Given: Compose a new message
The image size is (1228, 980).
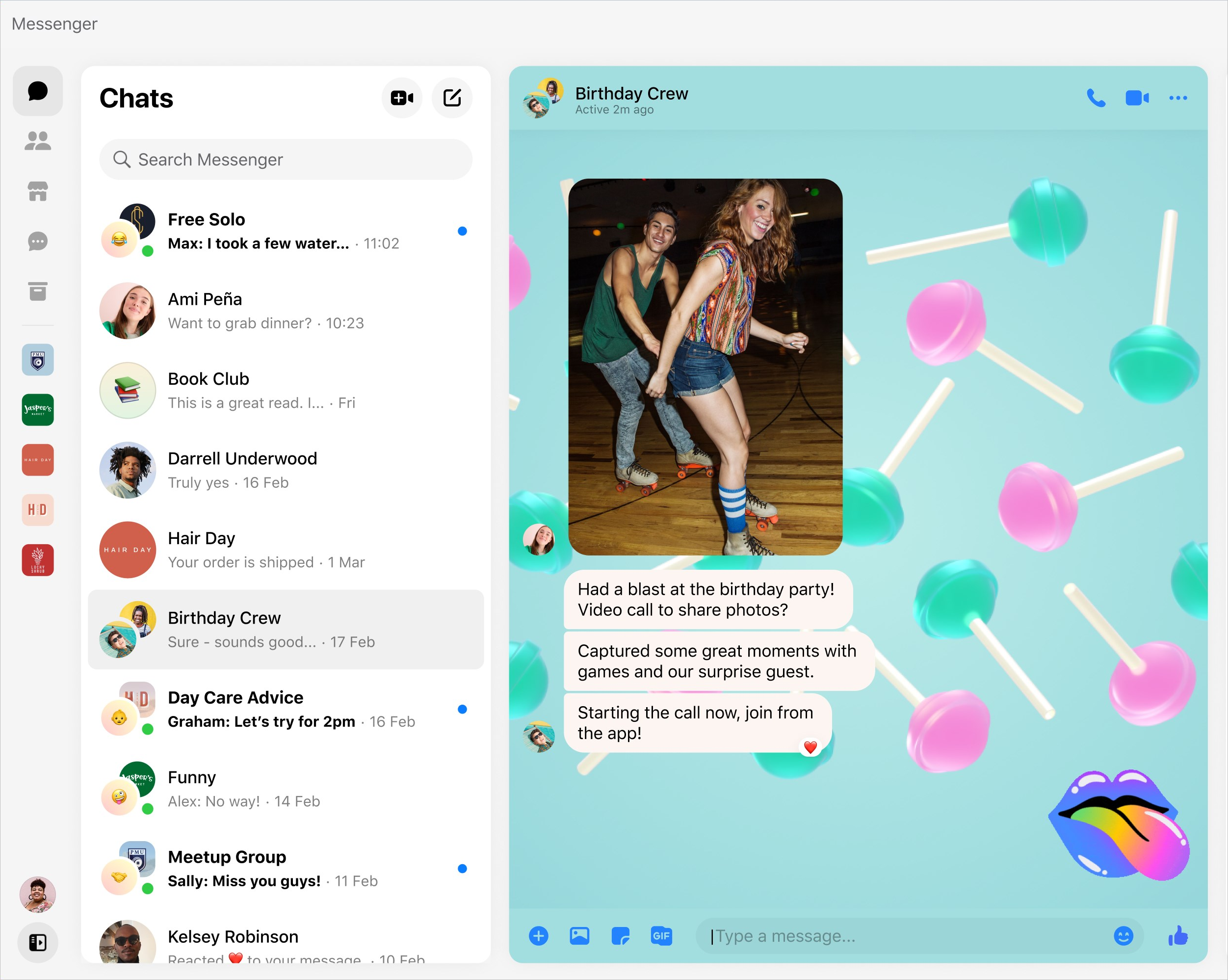Looking at the screenshot, I should 452,98.
